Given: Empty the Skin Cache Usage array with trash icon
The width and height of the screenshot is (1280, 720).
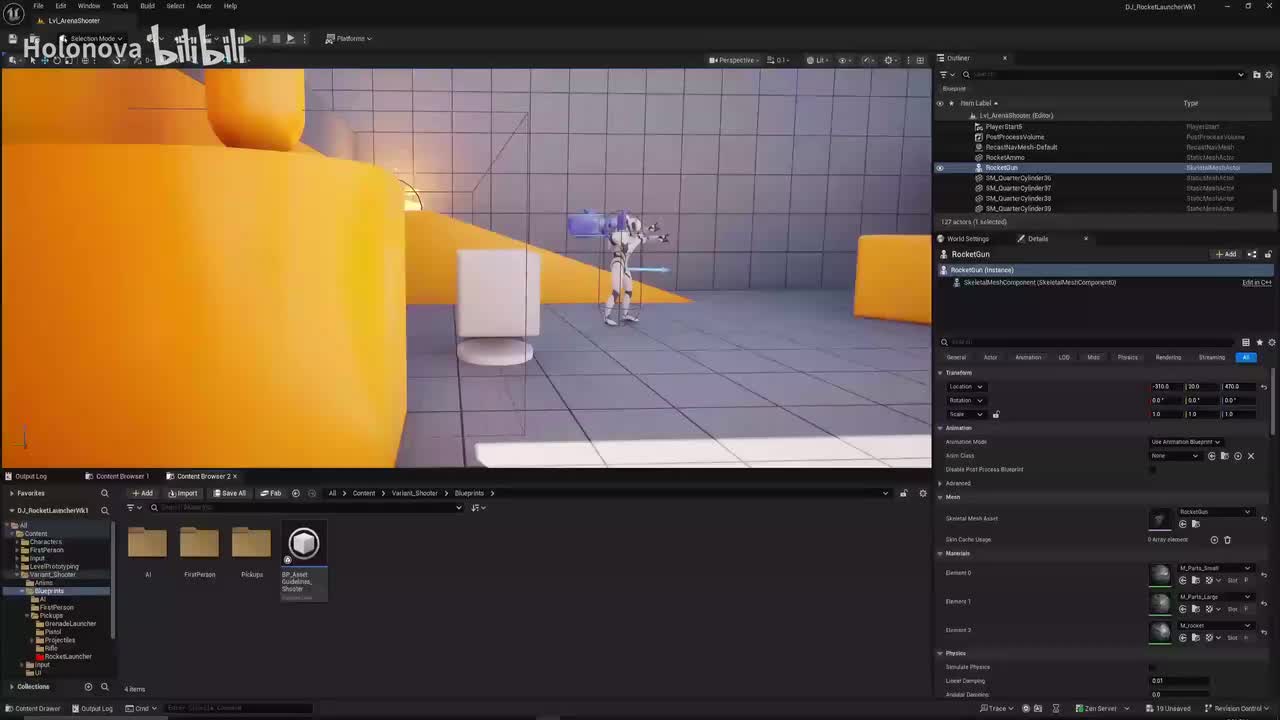Looking at the screenshot, I should pos(1227,540).
